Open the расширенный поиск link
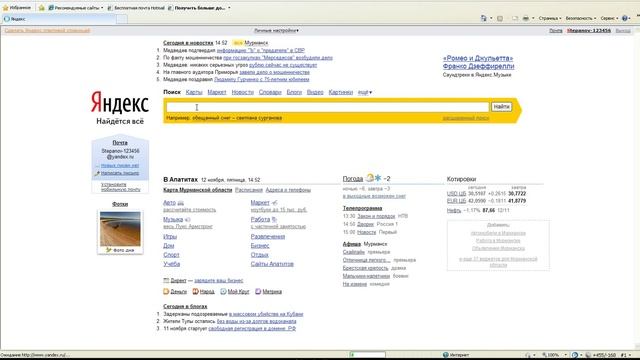 coord(465,118)
